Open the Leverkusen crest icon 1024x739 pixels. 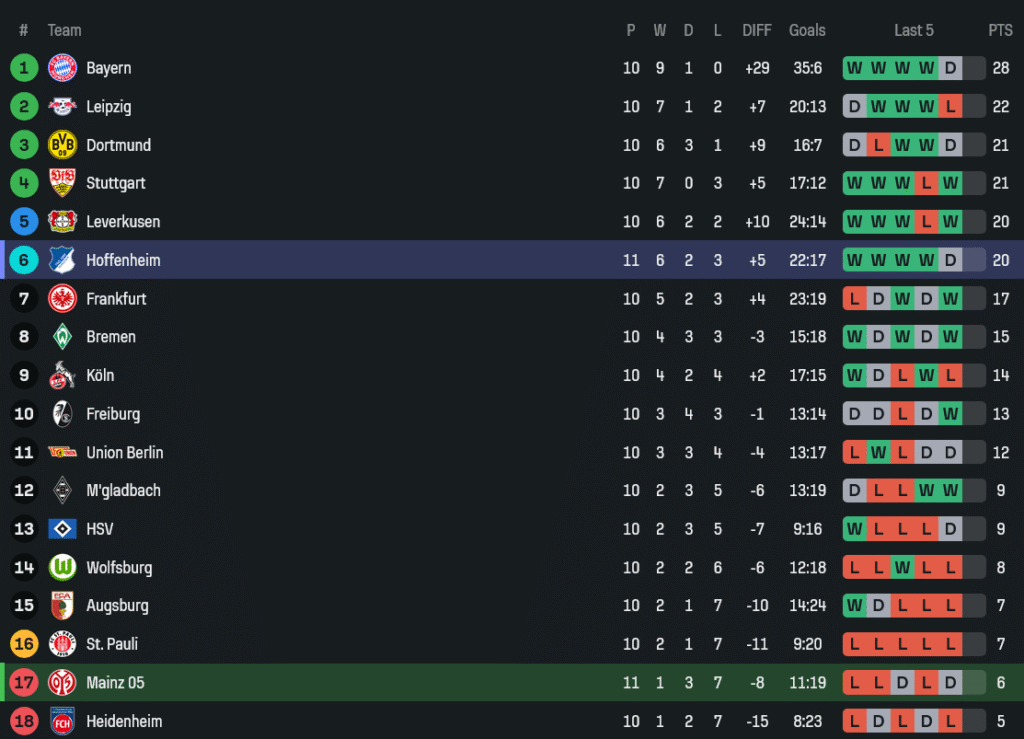[x=62, y=222]
